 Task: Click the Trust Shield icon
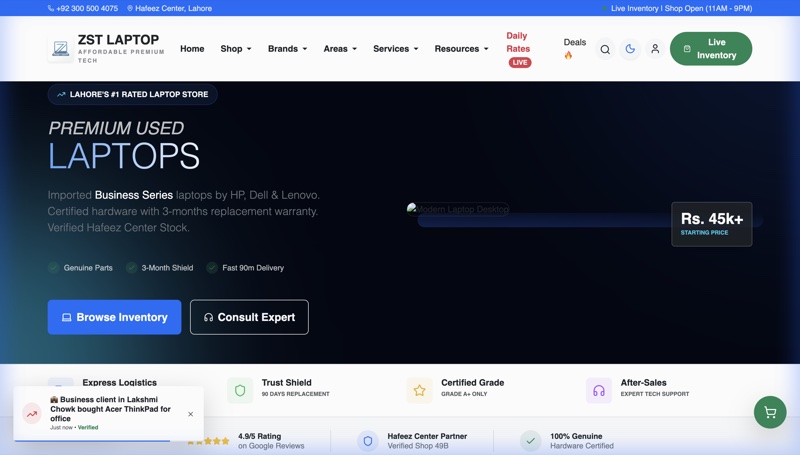tap(240, 390)
